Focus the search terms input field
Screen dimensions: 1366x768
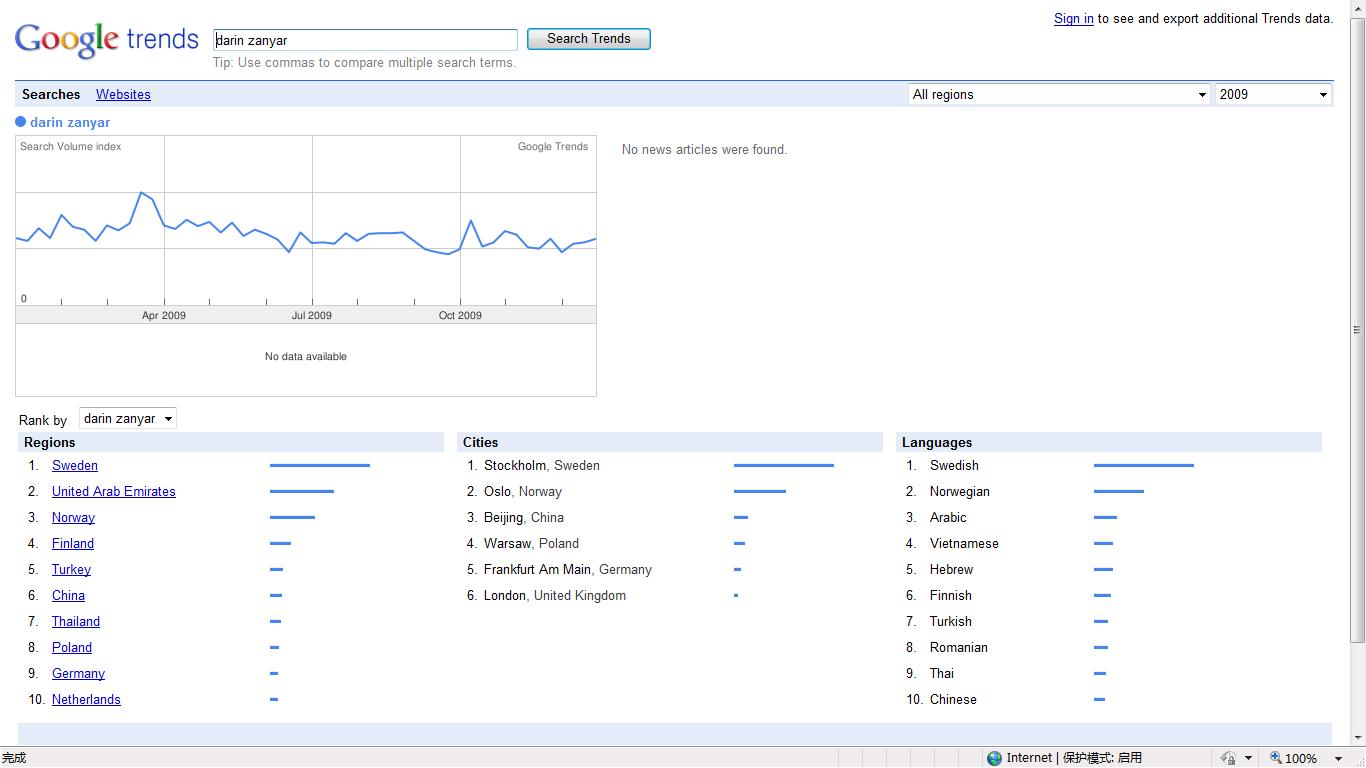coord(365,40)
